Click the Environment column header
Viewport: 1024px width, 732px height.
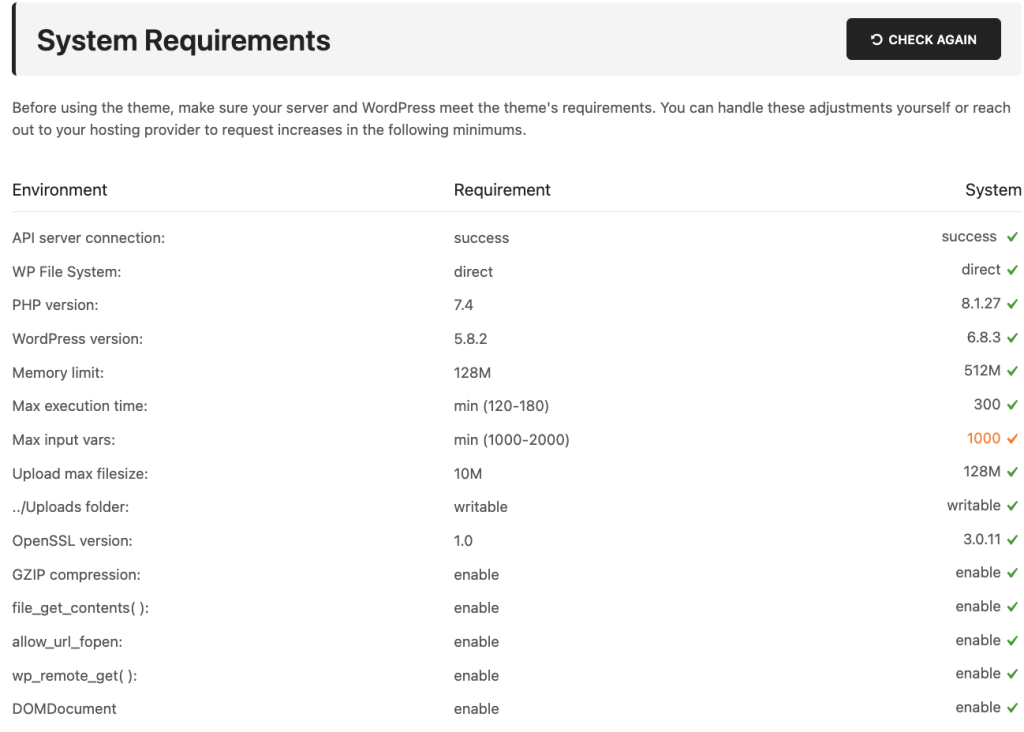60,190
